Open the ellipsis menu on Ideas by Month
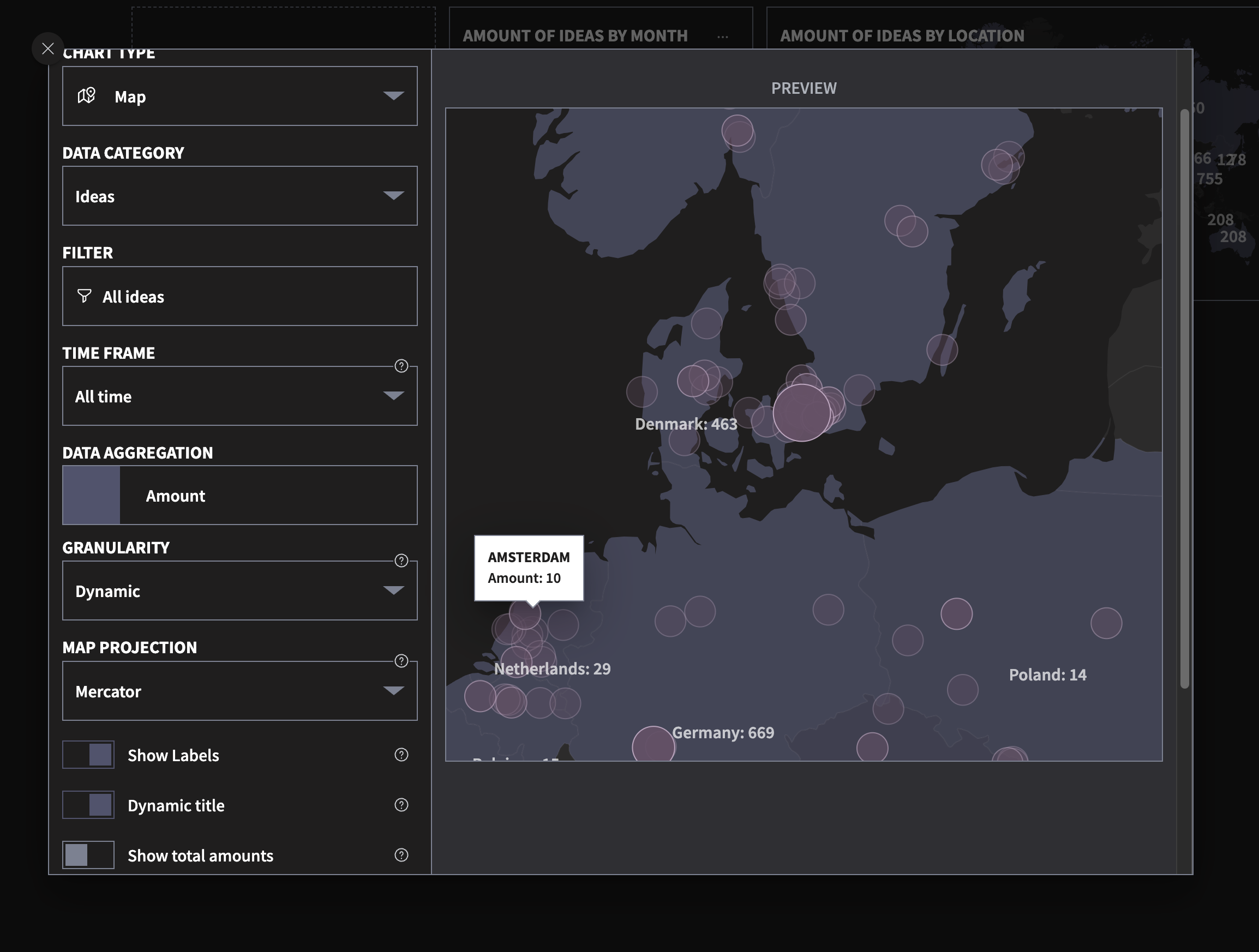The image size is (1259, 952). (x=722, y=37)
